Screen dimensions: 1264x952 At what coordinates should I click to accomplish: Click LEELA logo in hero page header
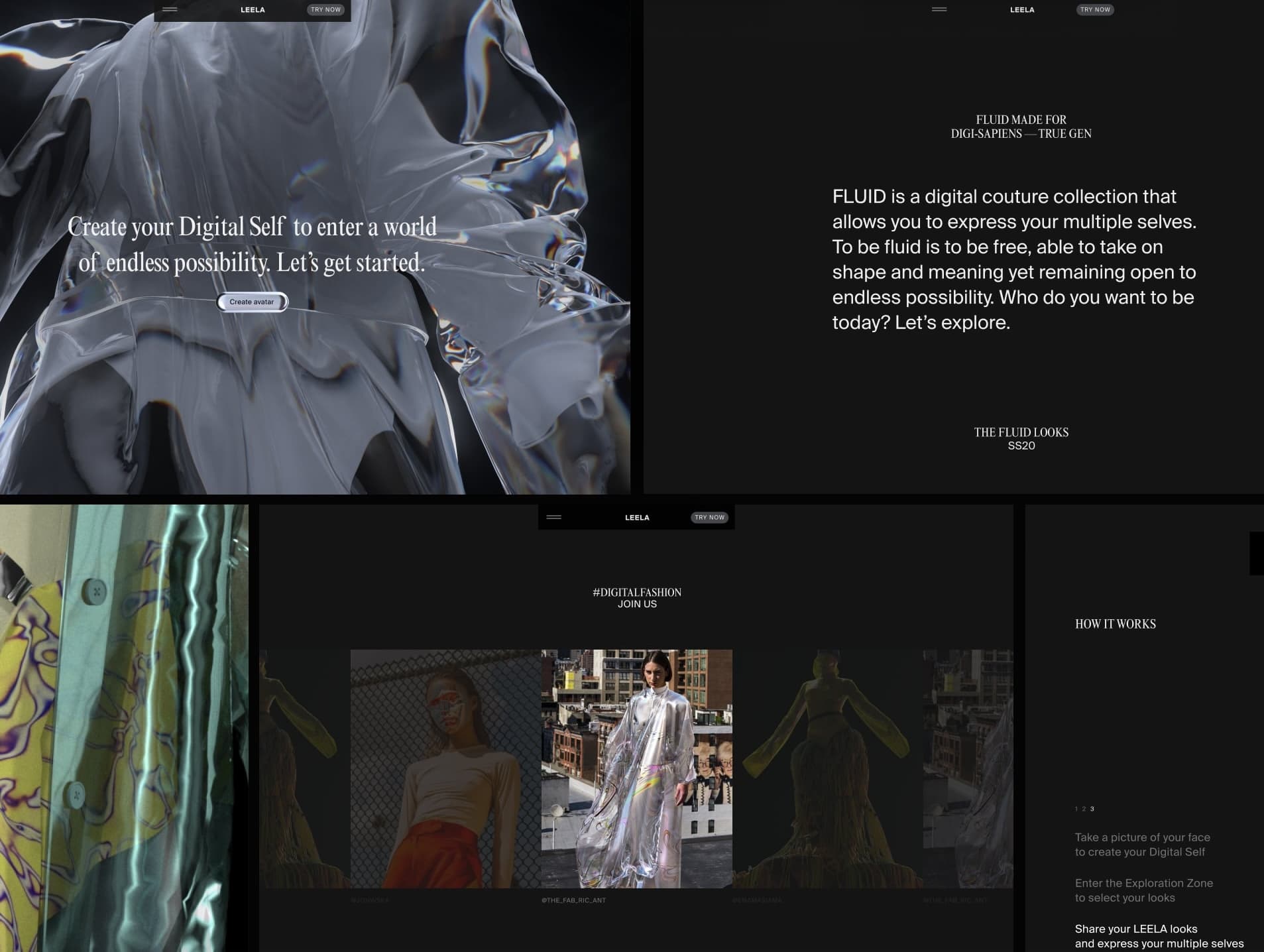pyautogui.click(x=253, y=10)
